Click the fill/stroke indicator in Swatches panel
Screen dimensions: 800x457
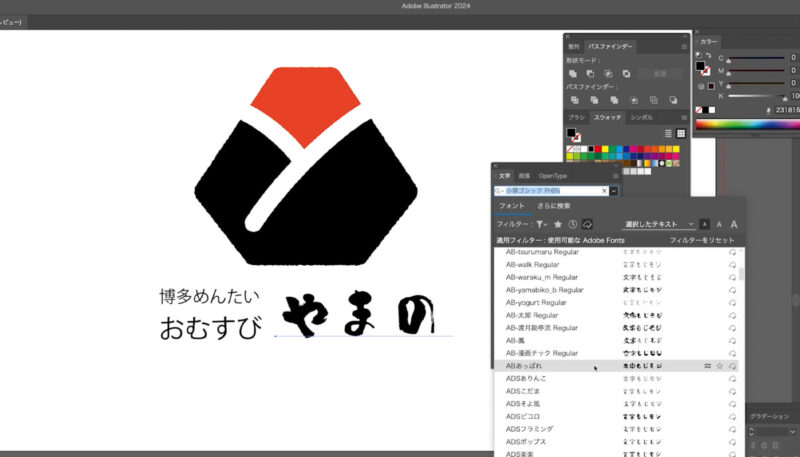573,135
